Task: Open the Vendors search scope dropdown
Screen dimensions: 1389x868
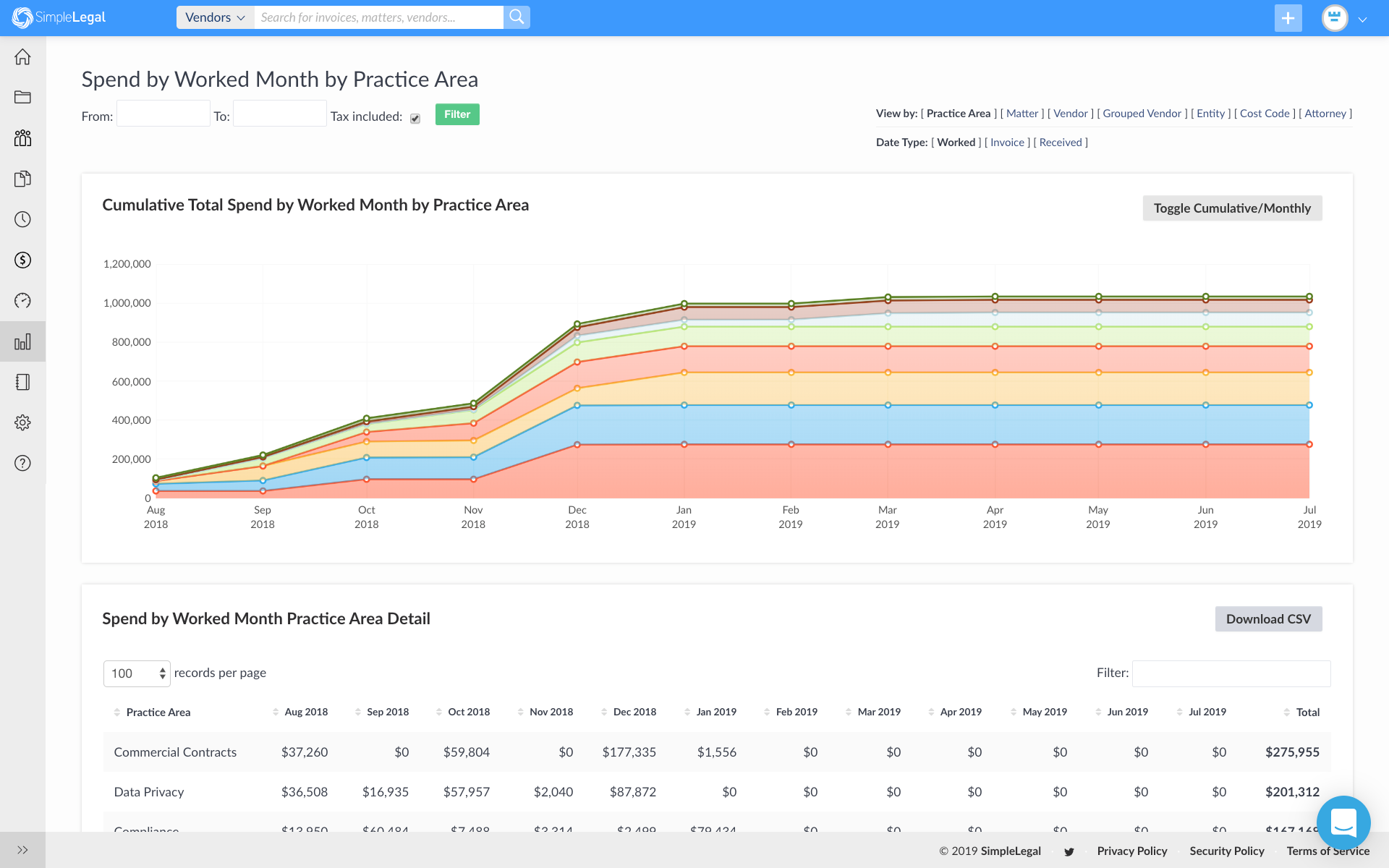Action: click(x=215, y=17)
